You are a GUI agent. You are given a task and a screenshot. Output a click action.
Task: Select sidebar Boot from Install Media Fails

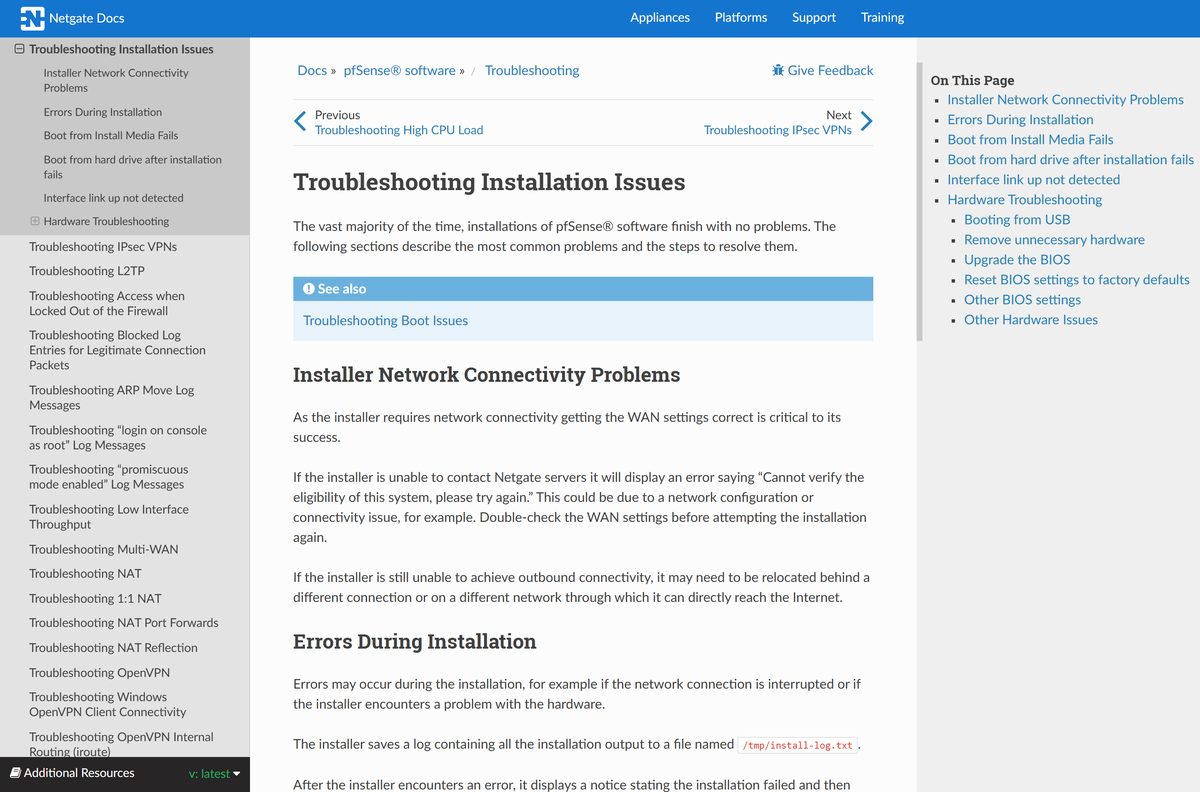111,135
